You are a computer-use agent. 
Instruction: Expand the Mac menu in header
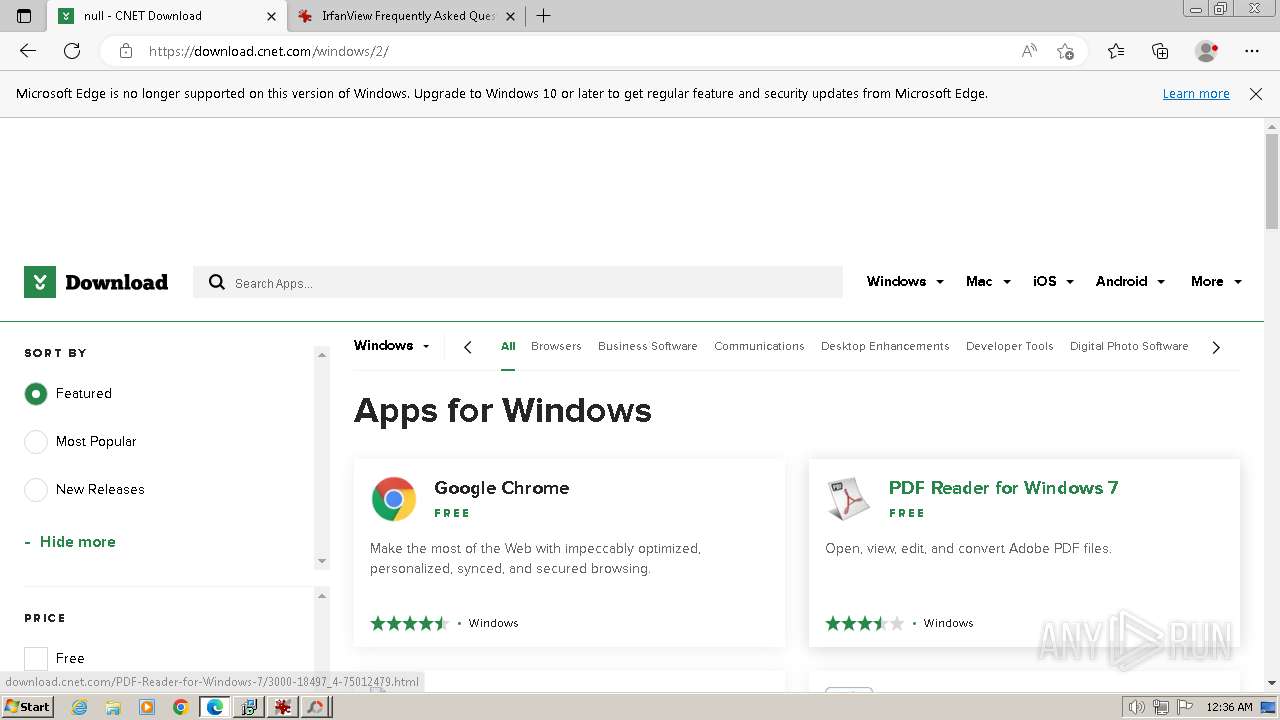tap(988, 282)
